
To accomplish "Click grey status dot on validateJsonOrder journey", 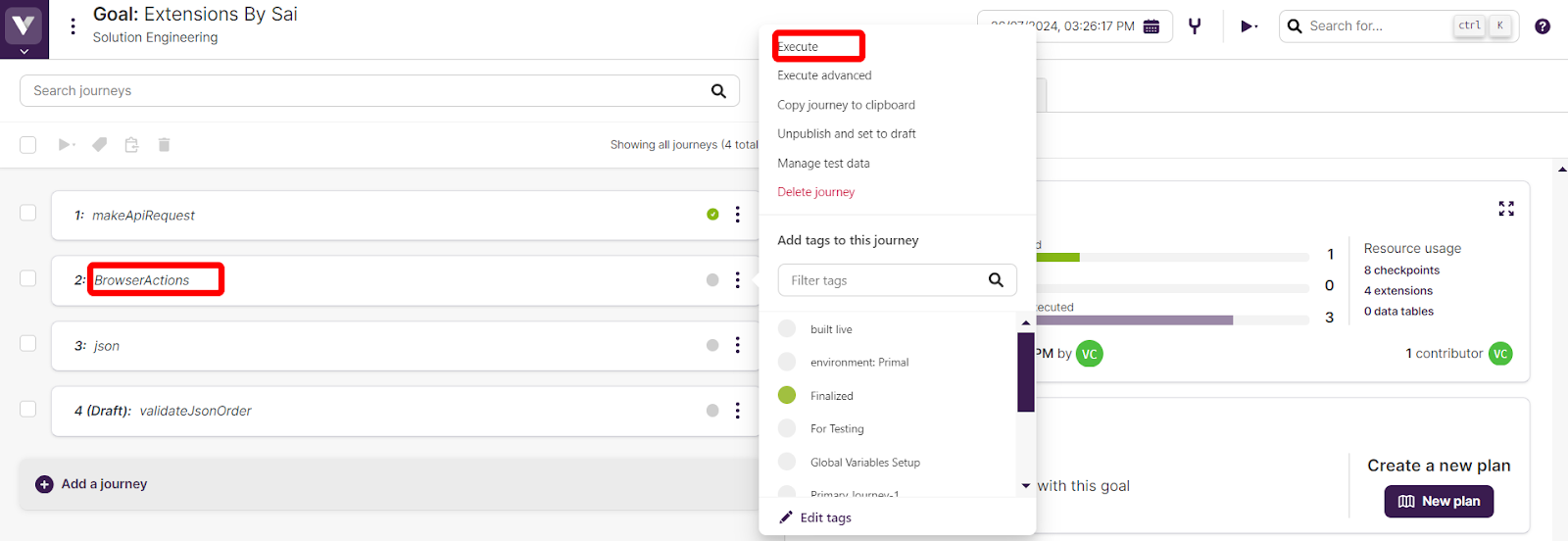I will click(x=712, y=411).
